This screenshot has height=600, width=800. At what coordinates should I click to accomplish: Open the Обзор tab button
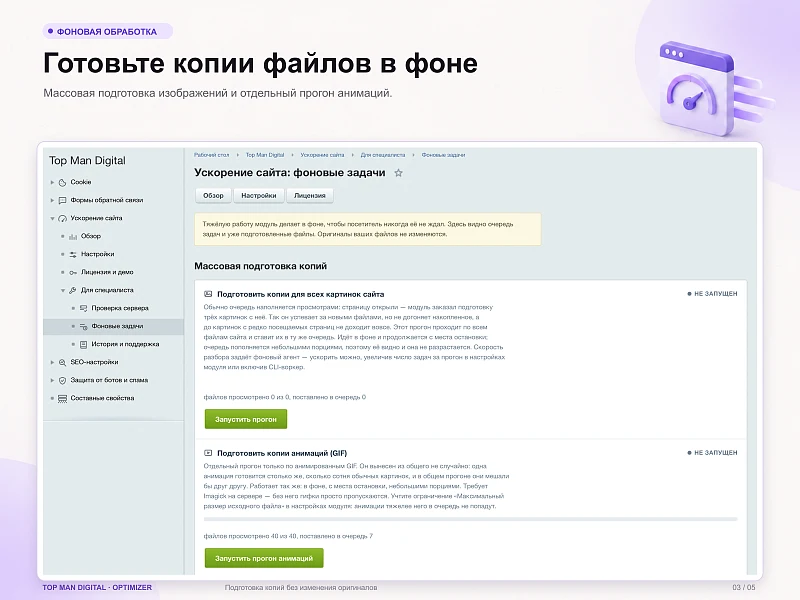pyautogui.click(x=213, y=195)
